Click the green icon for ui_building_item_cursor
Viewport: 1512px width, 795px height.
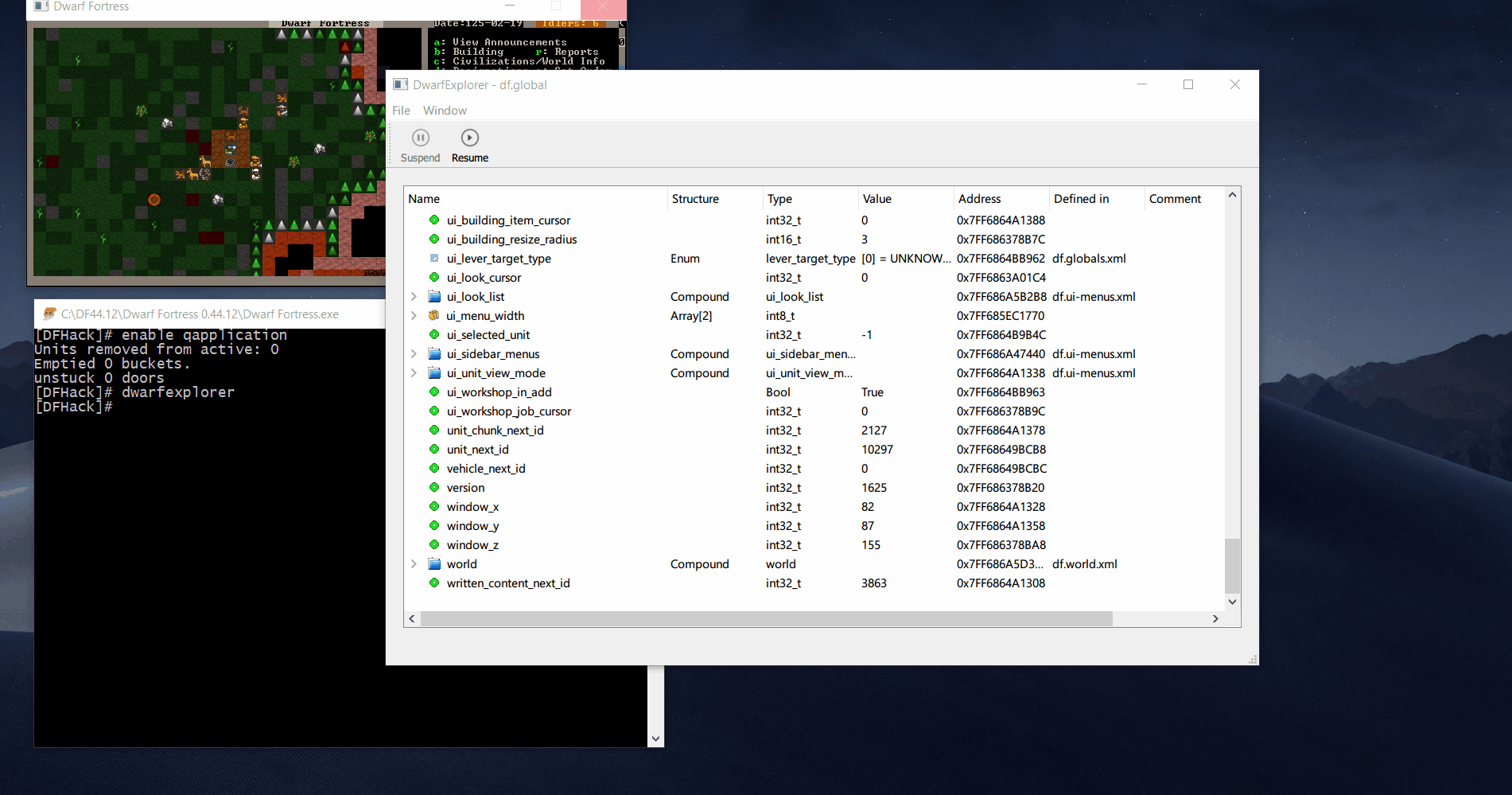click(x=434, y=220)
